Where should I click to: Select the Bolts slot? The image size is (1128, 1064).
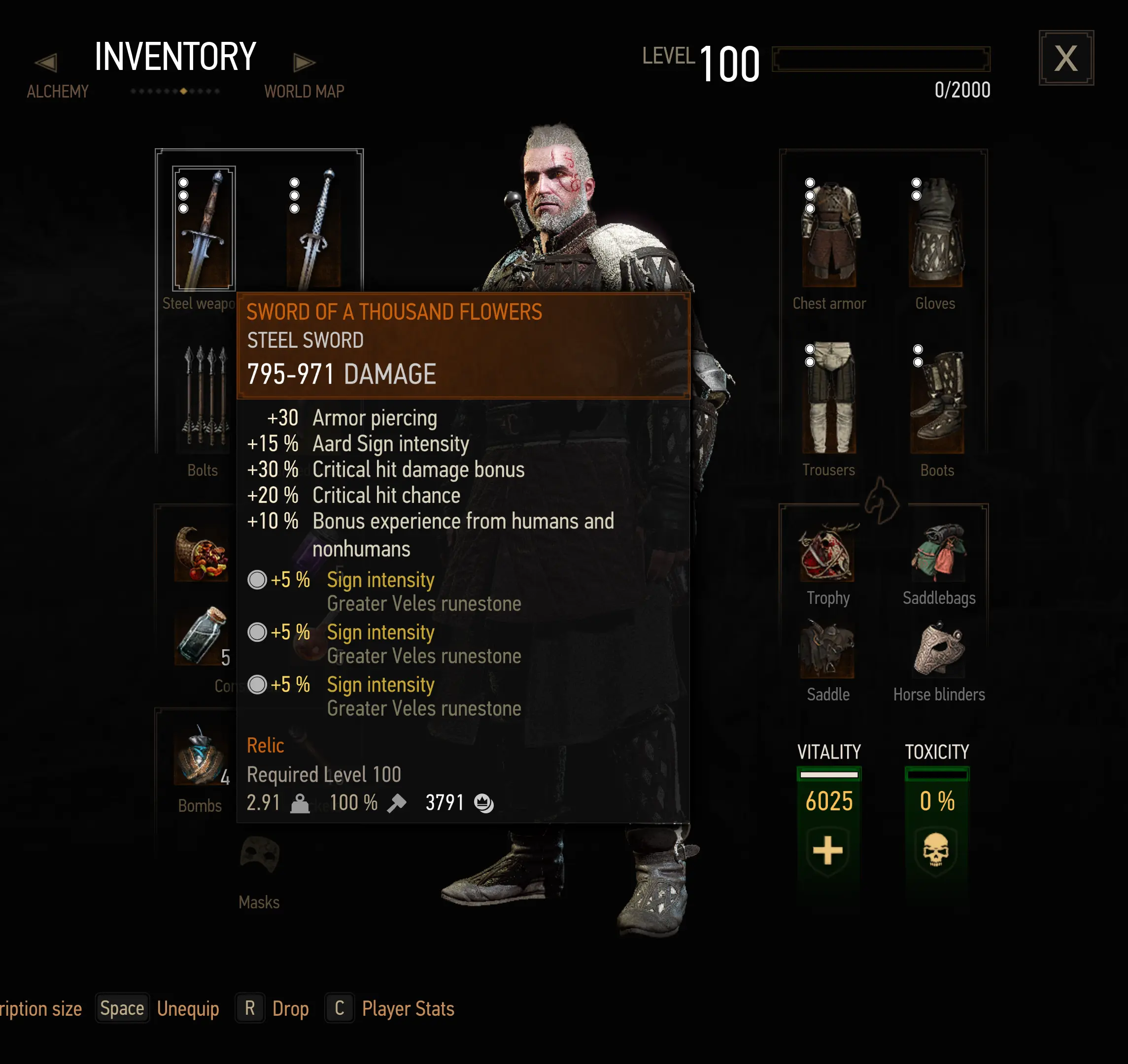(x=204, y=398)
